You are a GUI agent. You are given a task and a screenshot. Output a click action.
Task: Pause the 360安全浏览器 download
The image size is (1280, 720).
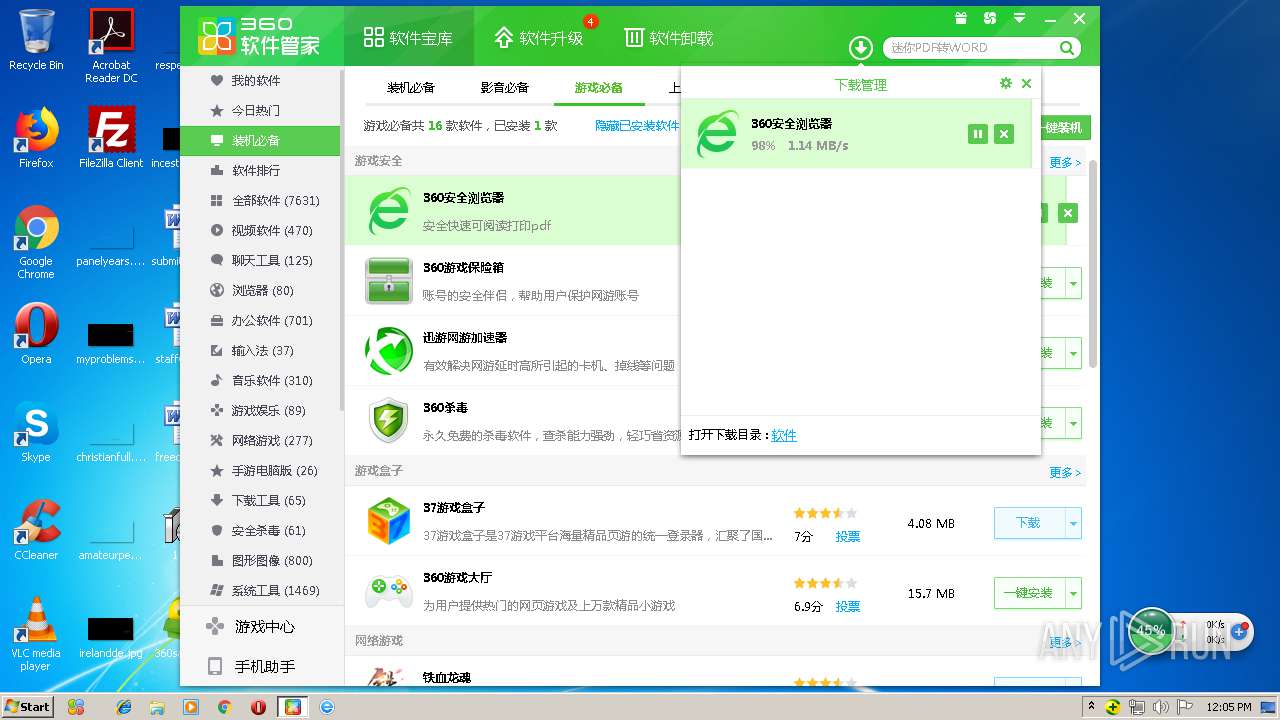pyautogui.click(x=978, y=134)
